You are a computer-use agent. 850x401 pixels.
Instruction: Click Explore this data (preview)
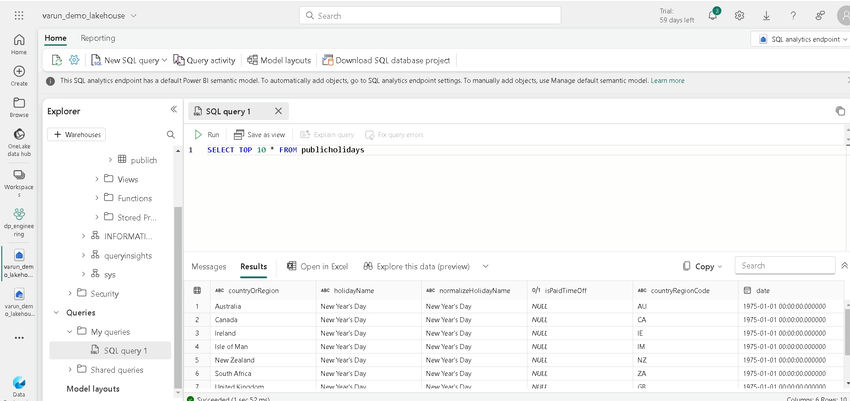[x=416, y=266]
